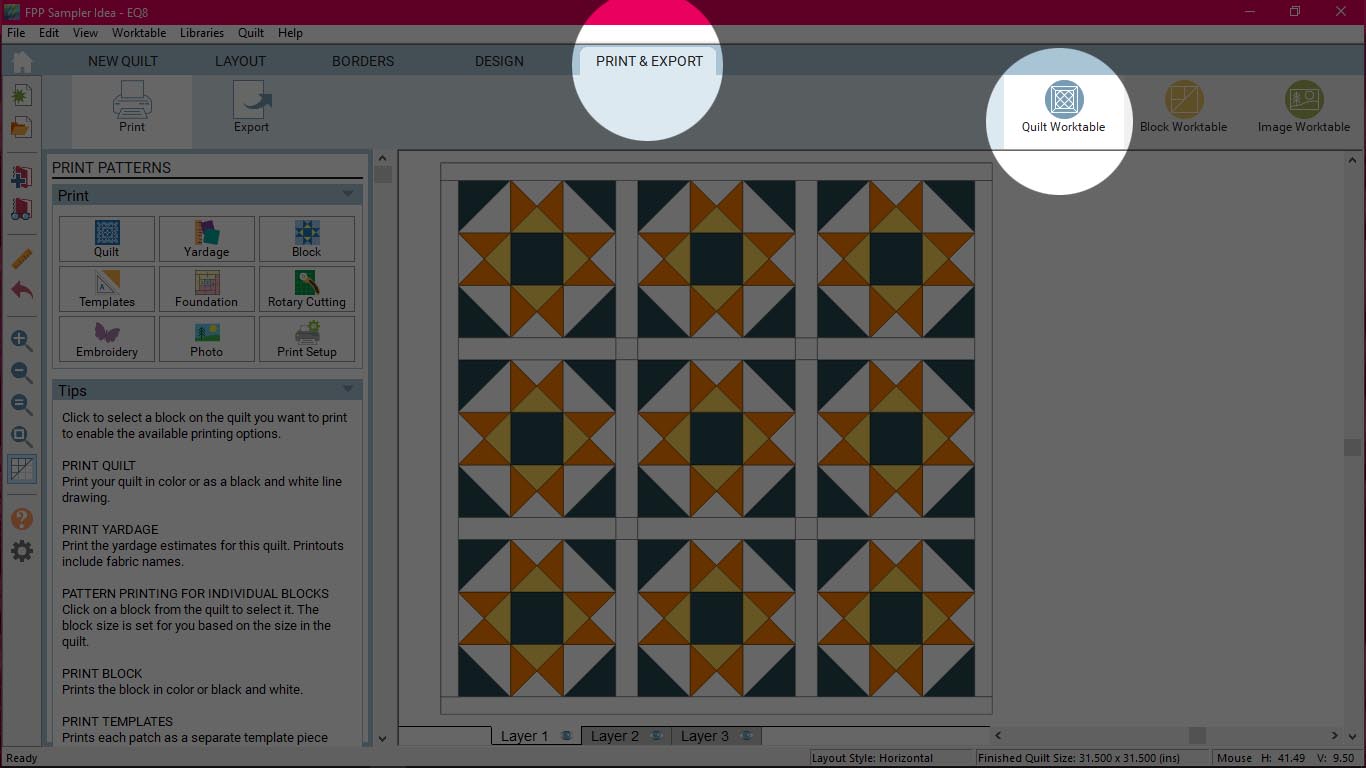Open the Libraries menu
This screenshot has width=1366, height=768.
pyautogui.click(x=202, y=33)
